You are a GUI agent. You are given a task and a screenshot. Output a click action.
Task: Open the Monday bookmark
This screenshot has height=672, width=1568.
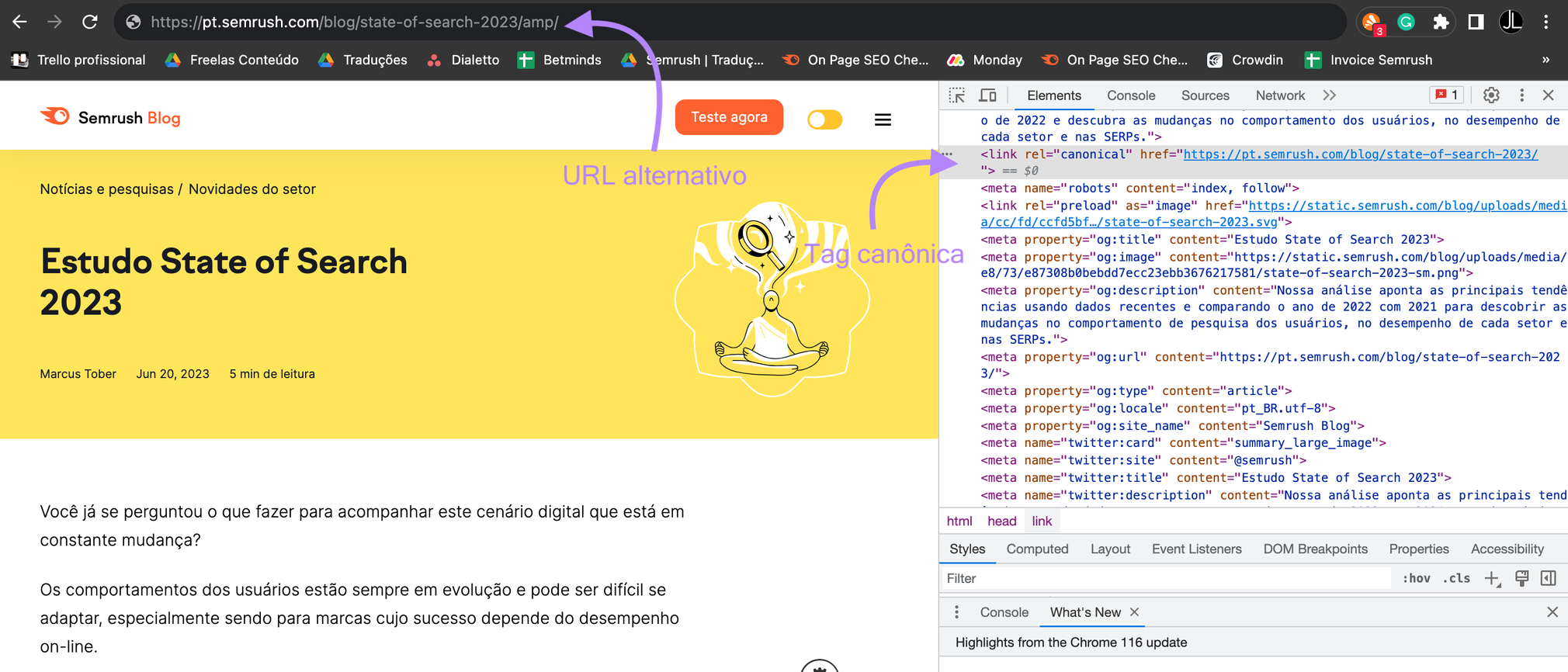tap(985, 60)
